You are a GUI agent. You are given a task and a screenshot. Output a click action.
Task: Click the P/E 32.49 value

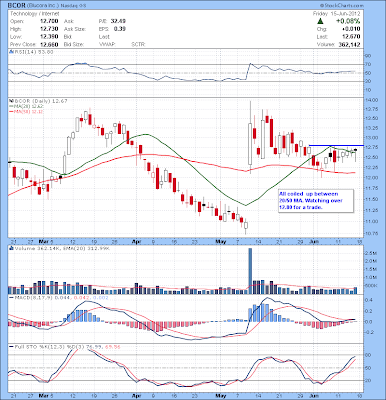(118, 21)
